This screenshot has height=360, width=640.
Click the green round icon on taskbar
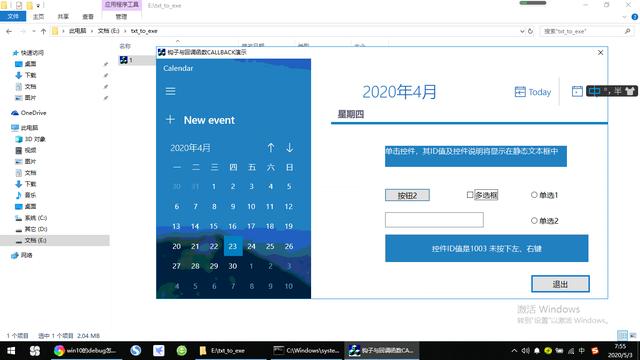coord(182,350)
